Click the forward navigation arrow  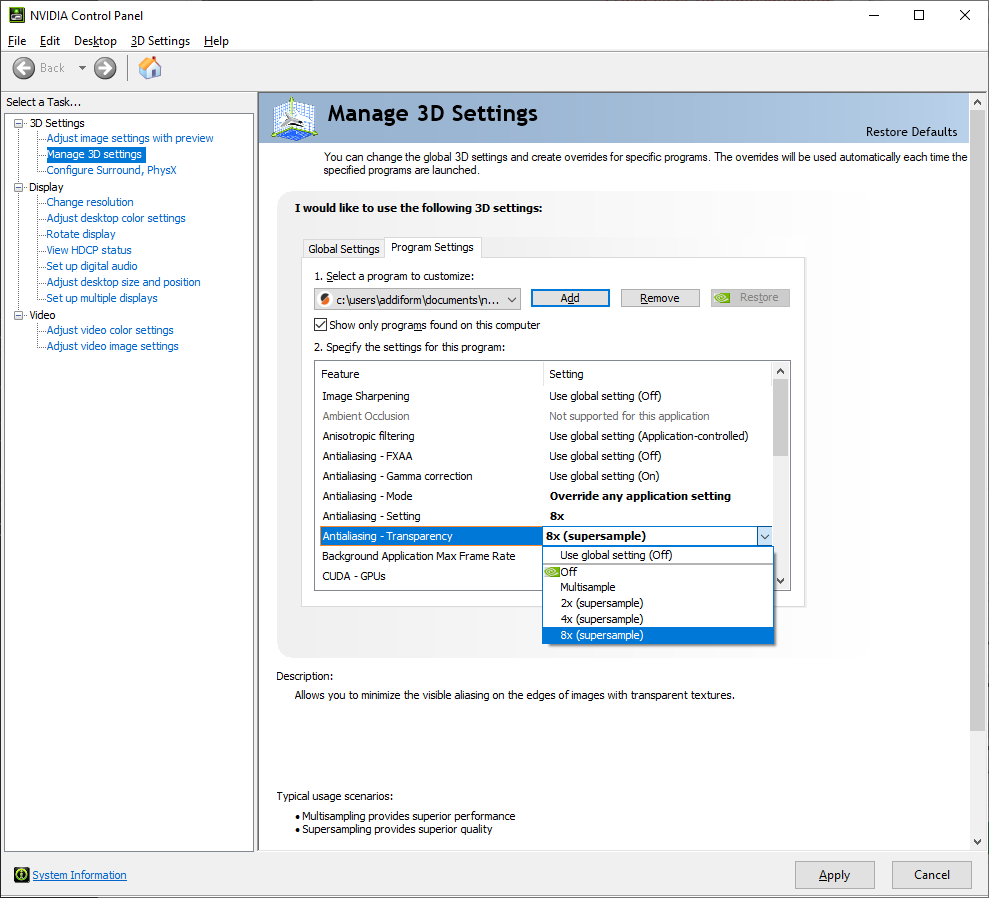pos(104,68)
